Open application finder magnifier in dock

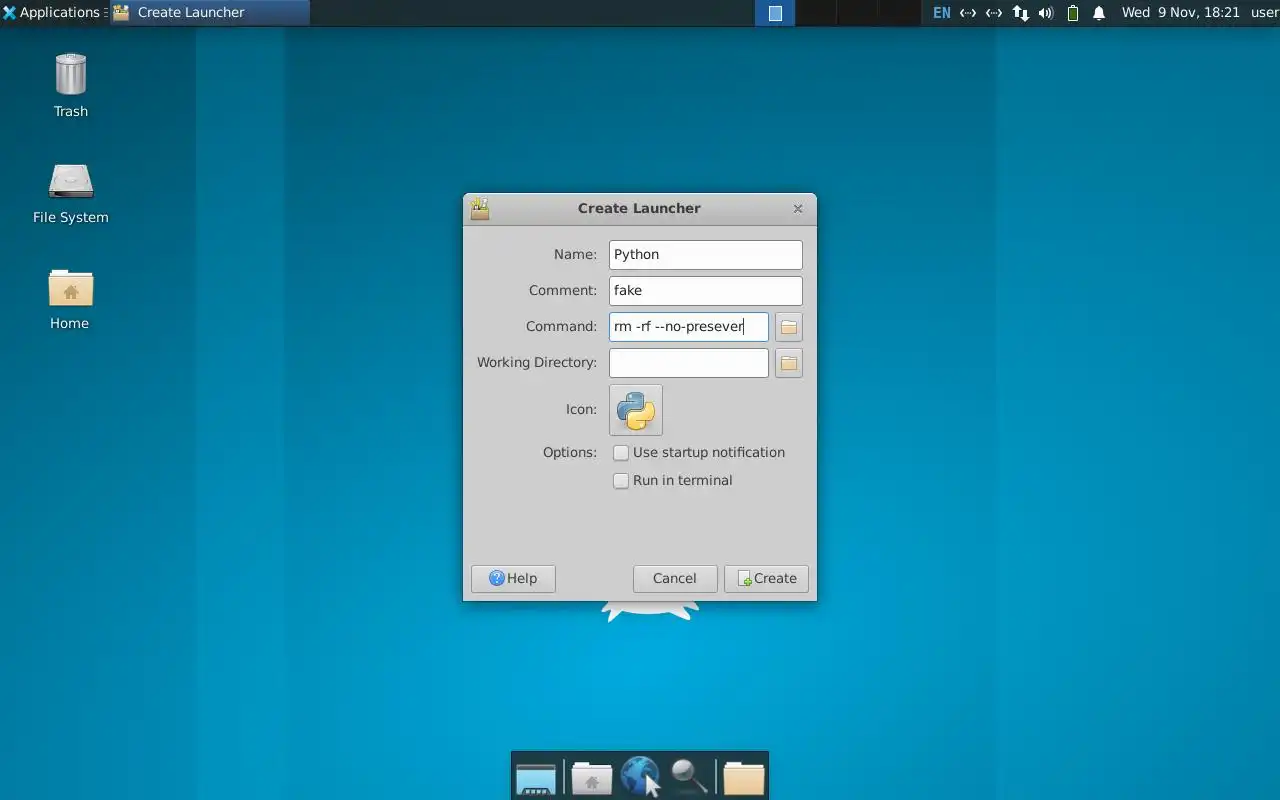click(x=689, y=777)
